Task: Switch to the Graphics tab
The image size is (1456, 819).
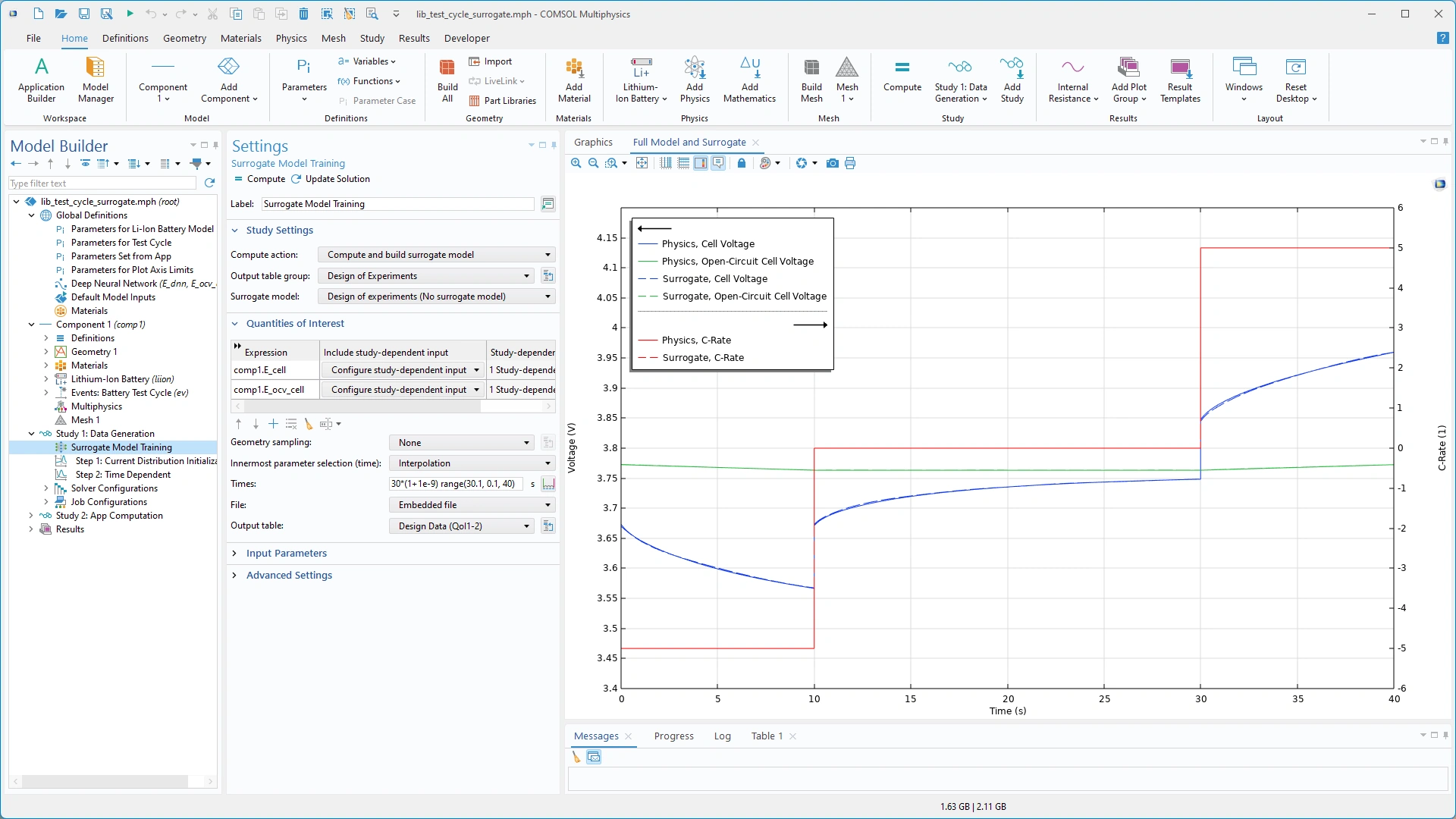Action: coord(593,142)
